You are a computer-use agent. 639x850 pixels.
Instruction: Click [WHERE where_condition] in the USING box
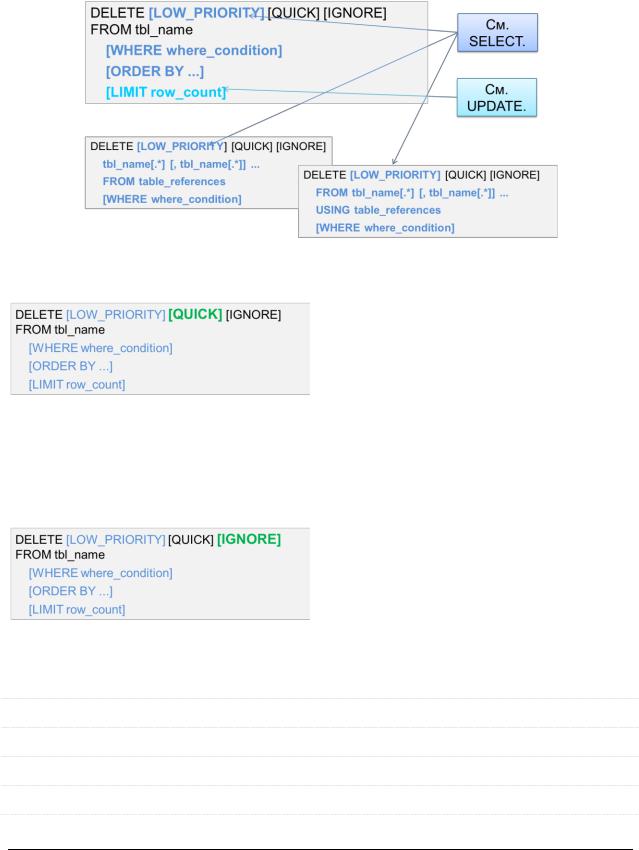[x=385, y=228]
